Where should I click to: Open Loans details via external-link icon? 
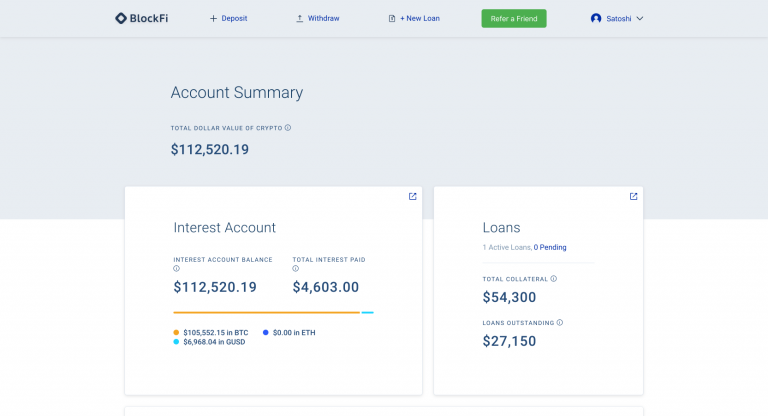point(633,196)
